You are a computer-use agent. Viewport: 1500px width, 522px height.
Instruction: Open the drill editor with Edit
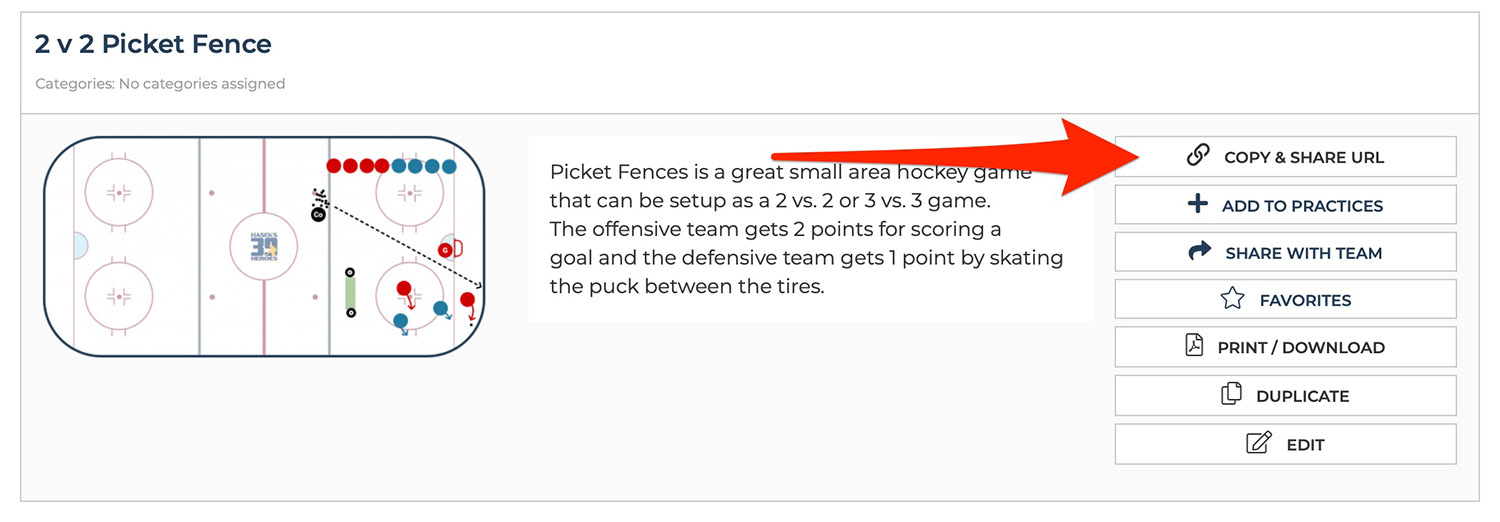click(1285, 444)
